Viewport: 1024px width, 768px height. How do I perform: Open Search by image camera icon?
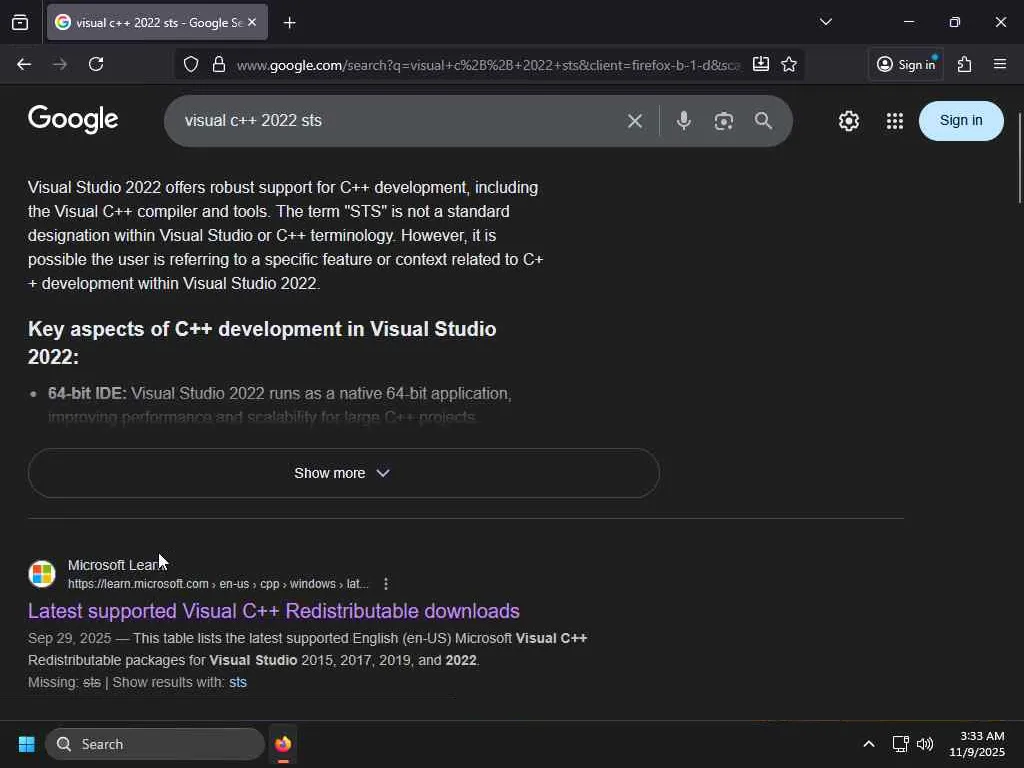click(x=724, y=121)
